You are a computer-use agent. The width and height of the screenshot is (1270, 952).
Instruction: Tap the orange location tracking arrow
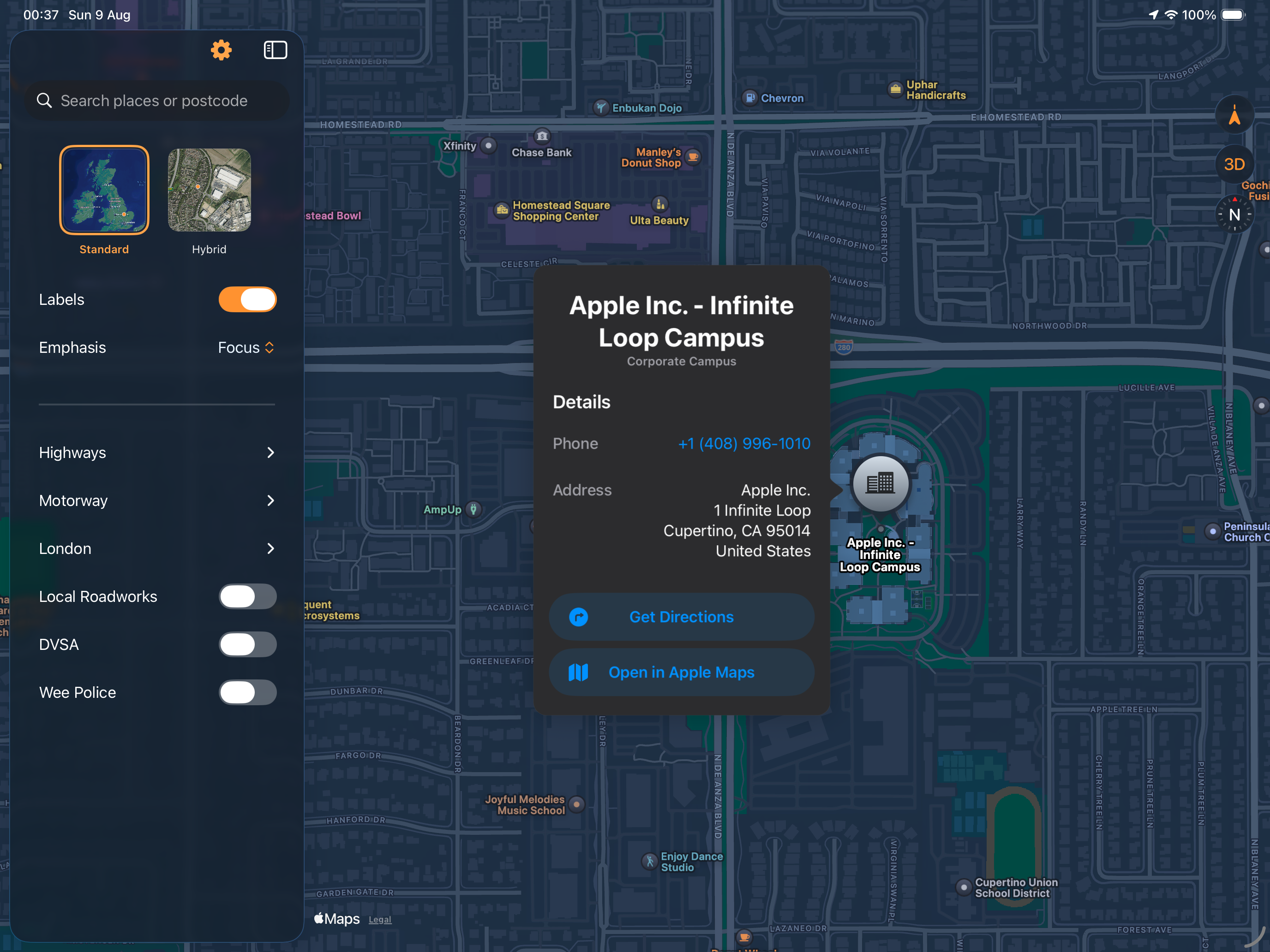(x=1234, y=115)
